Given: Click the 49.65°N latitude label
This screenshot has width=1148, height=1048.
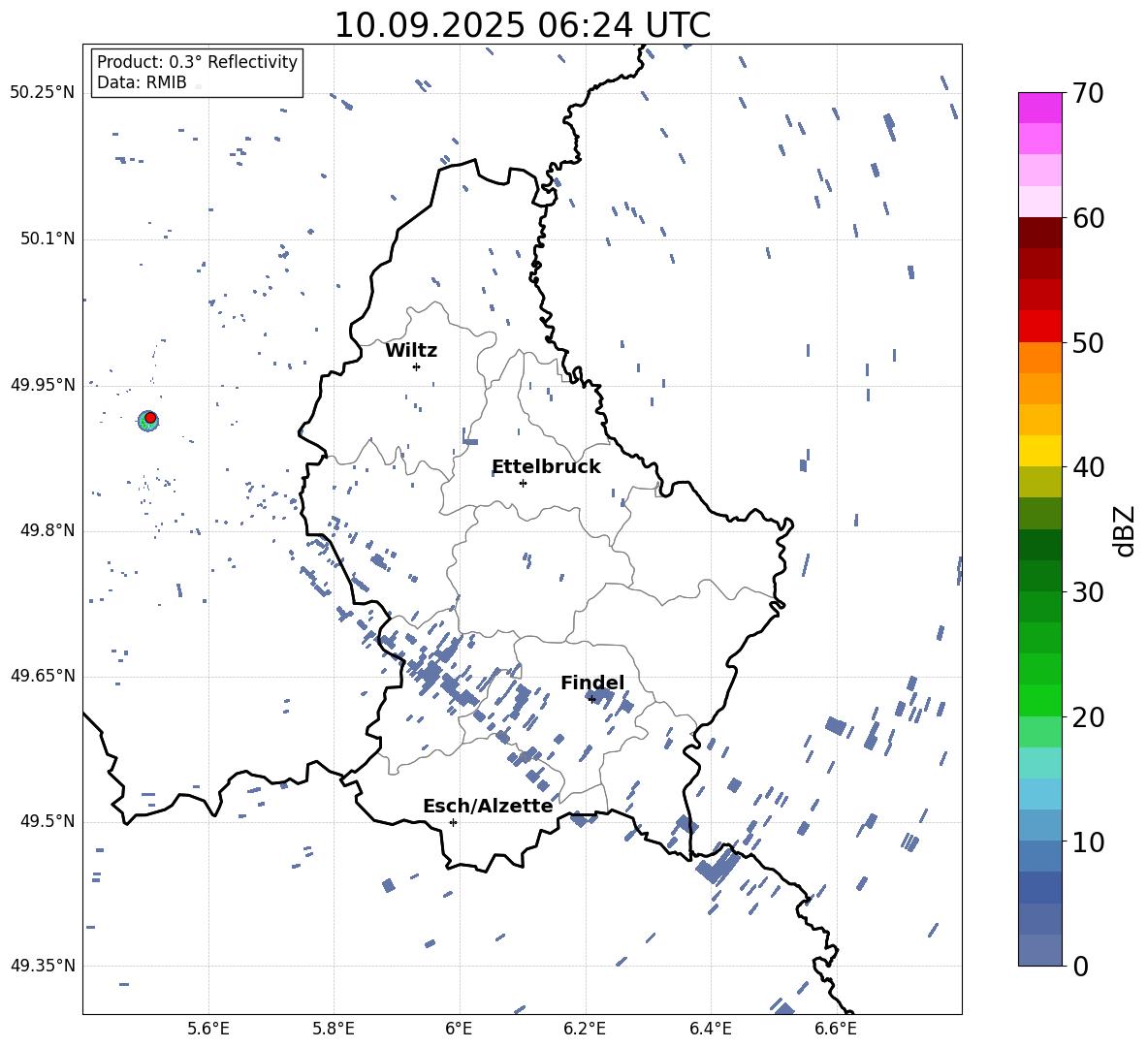Looking at the screenshot, I should tap(43, 676).
